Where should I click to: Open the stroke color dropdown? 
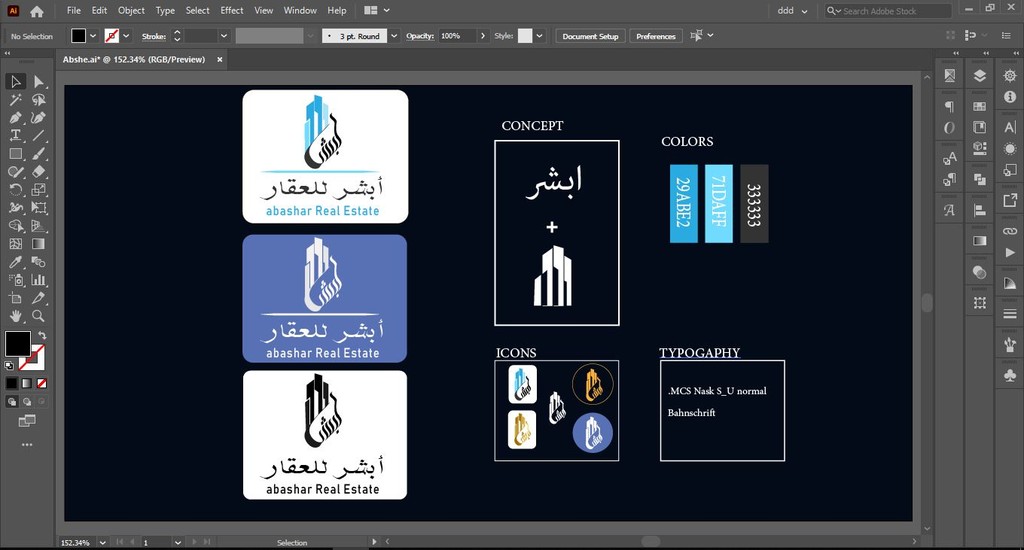[126, 36]
